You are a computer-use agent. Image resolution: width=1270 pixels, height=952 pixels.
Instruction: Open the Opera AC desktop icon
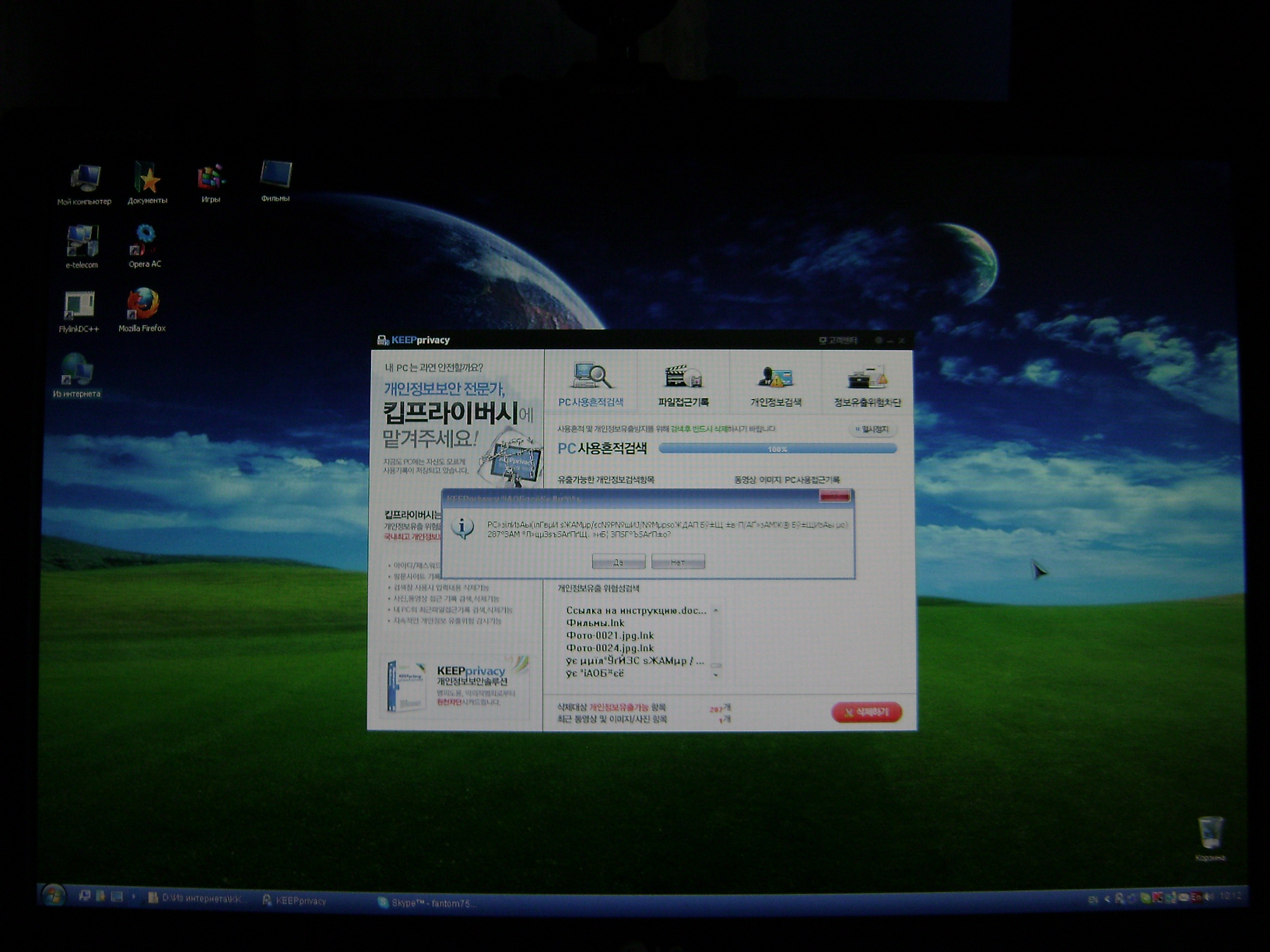click(145, 244)
